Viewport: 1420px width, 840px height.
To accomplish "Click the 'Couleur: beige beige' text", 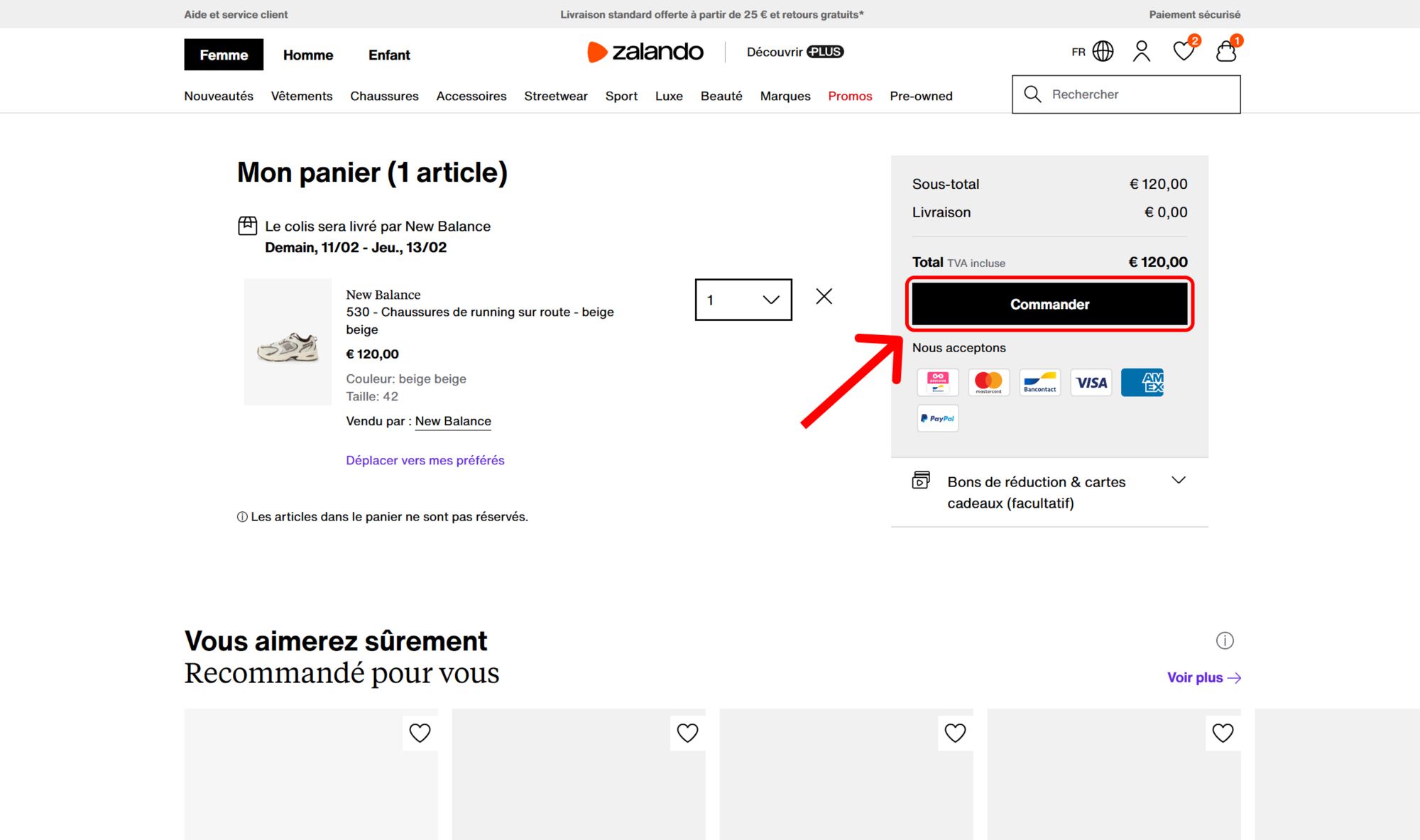I will [406, 378].
